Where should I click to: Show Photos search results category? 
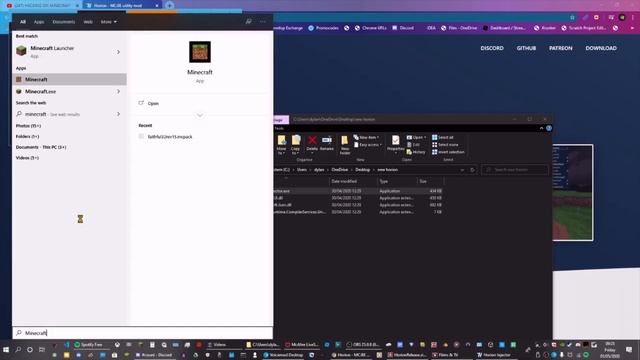pos(28,126)
